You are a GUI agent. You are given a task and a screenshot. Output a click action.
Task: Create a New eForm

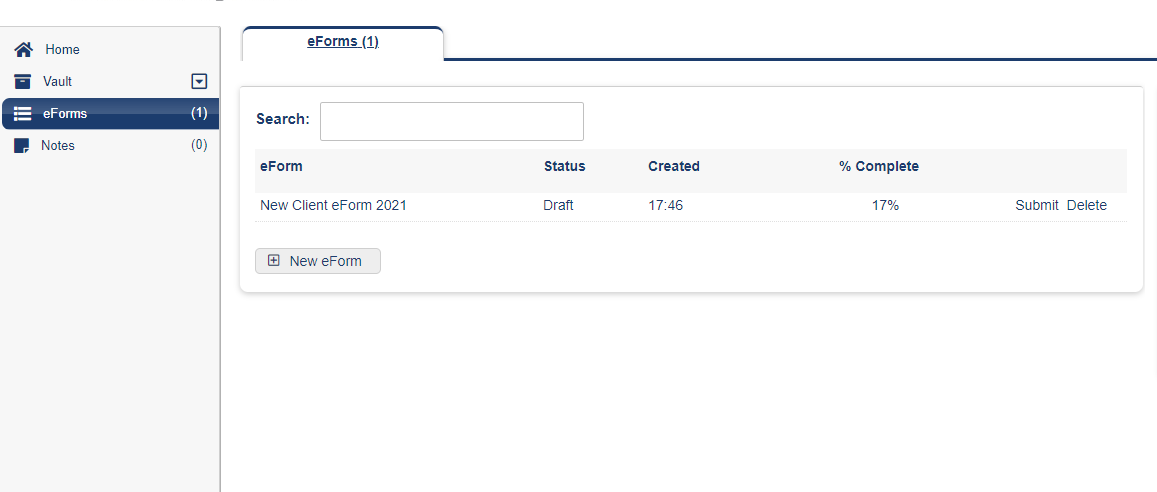coord(318,261)
